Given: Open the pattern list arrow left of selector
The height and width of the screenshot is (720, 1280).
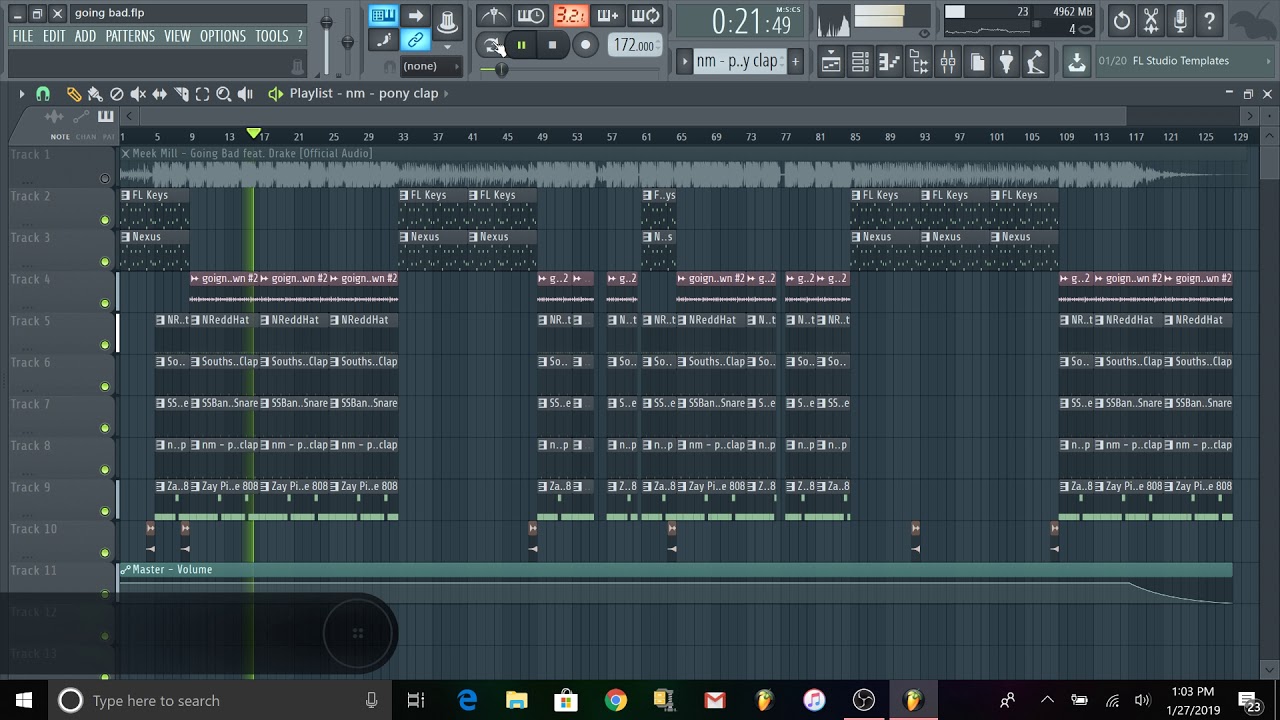Looking at the screenshot, I should (x=685, y=62).
